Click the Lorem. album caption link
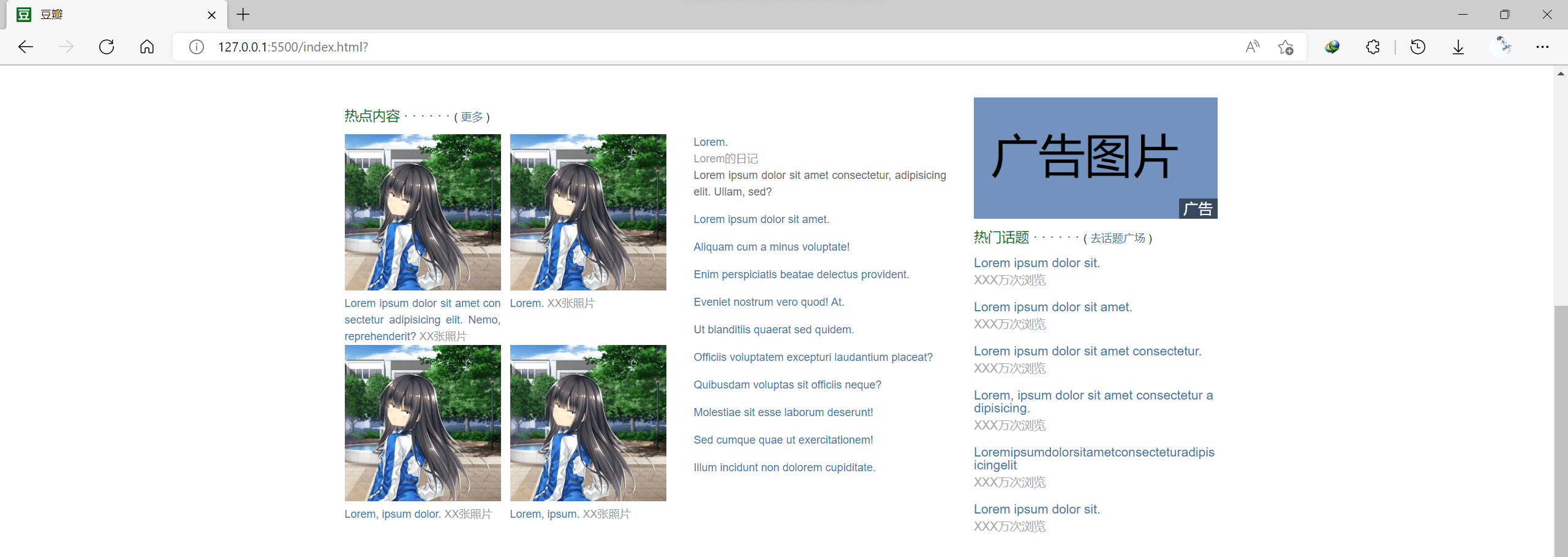This screenshot has height=557, width=1568. [x=527, y=303]
